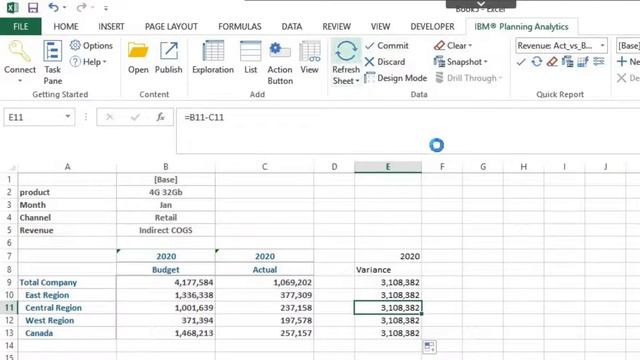The image size is (640, 360).
Task: Select column E header
Action: (x=388, y=167)
